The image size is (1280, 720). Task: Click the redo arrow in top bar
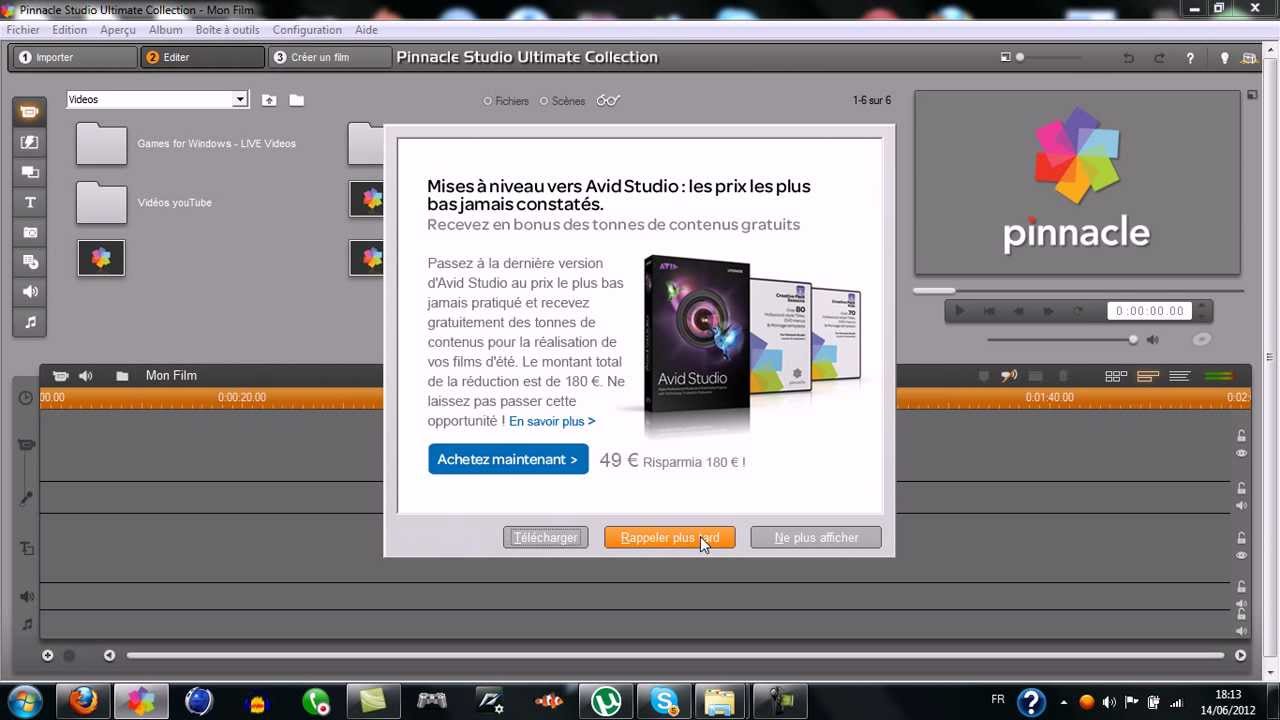tap(1159, 58)
